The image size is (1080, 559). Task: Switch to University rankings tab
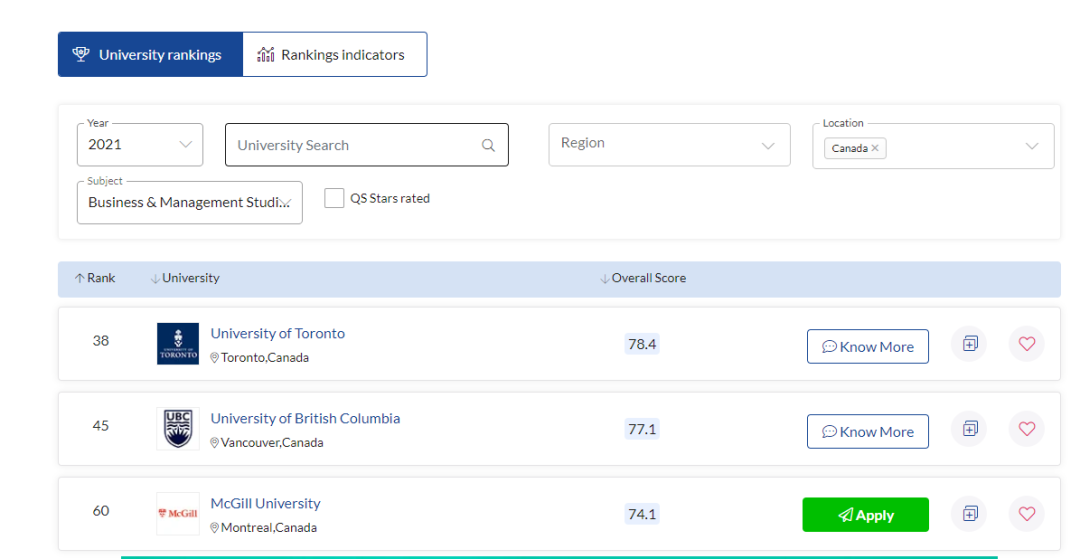[x=150, y=55]
